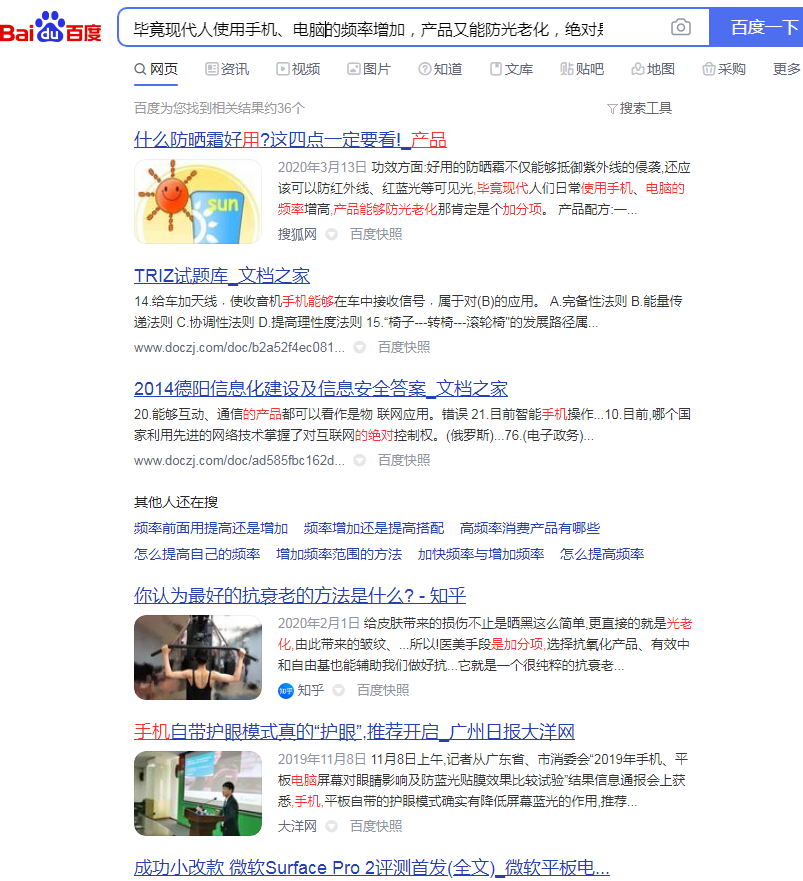Open the 搜狐网 source link
The image size is (803, 881).
tap(297, 234)
